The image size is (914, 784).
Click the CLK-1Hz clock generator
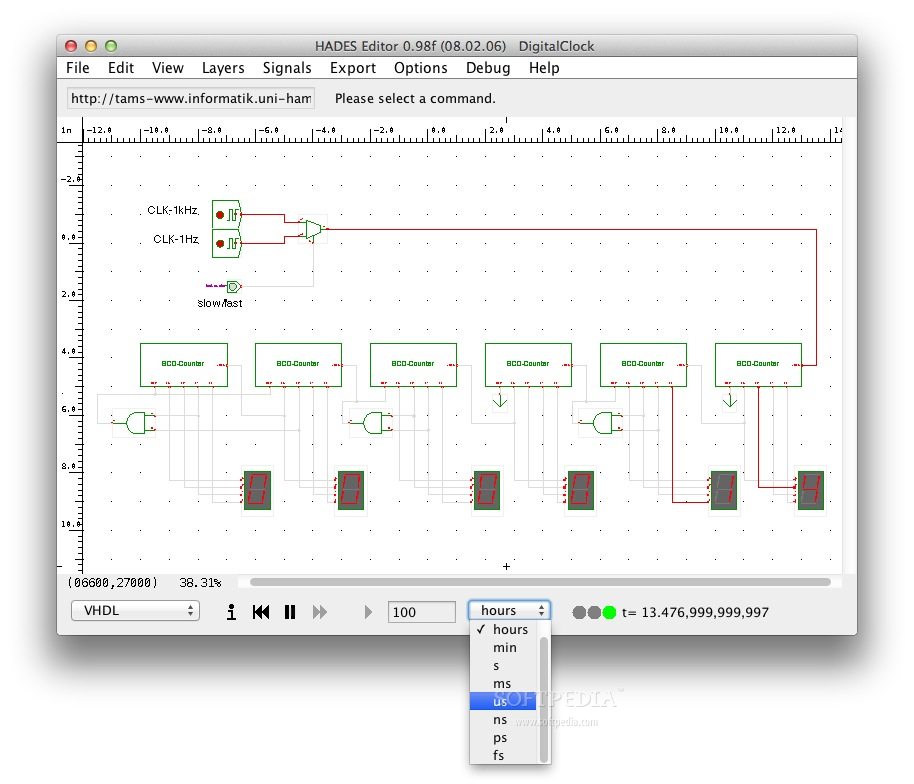(x=226, y=243)
